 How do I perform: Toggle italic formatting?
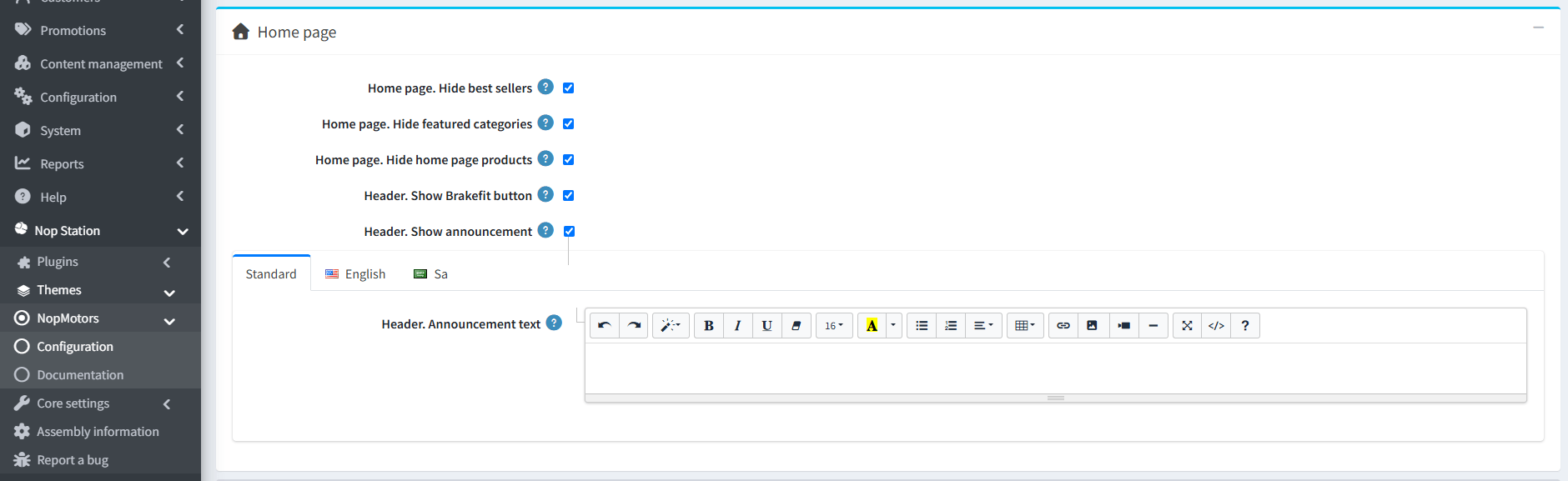coord(737,326)
